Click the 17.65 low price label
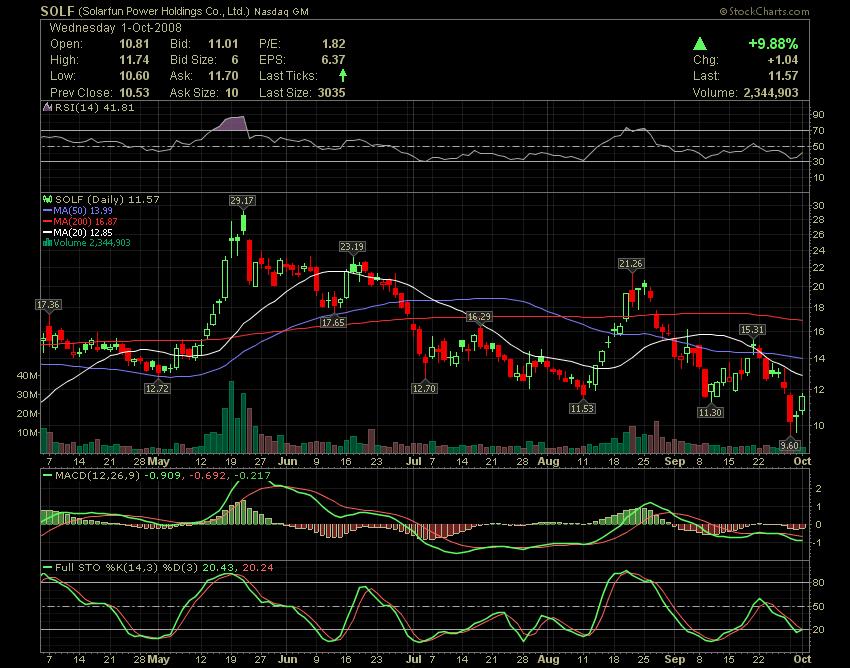The width and height of the screenshot is (850, 668). tap(333, 323)
